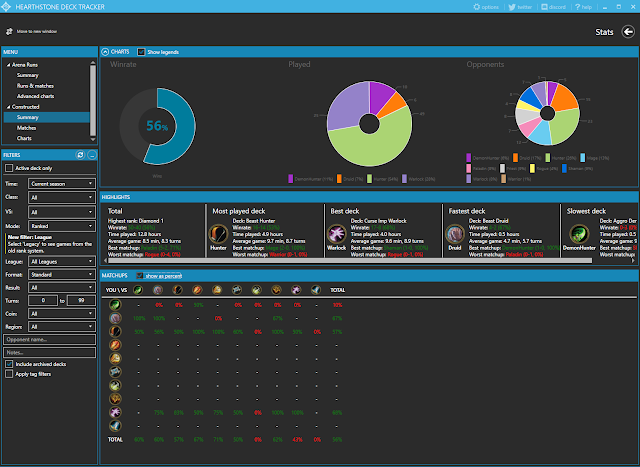640x467 pixels.
Task: Select Runs & matches under Arena Runs
Action: [35, 86]
